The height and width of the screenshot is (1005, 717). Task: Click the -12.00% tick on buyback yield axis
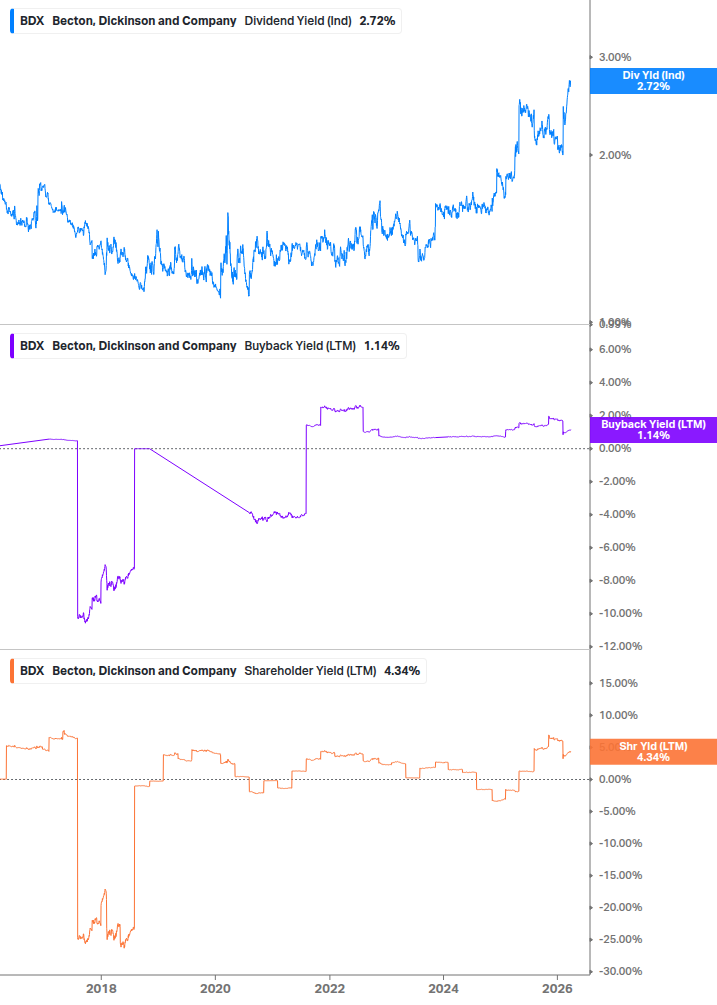point(620,646)
